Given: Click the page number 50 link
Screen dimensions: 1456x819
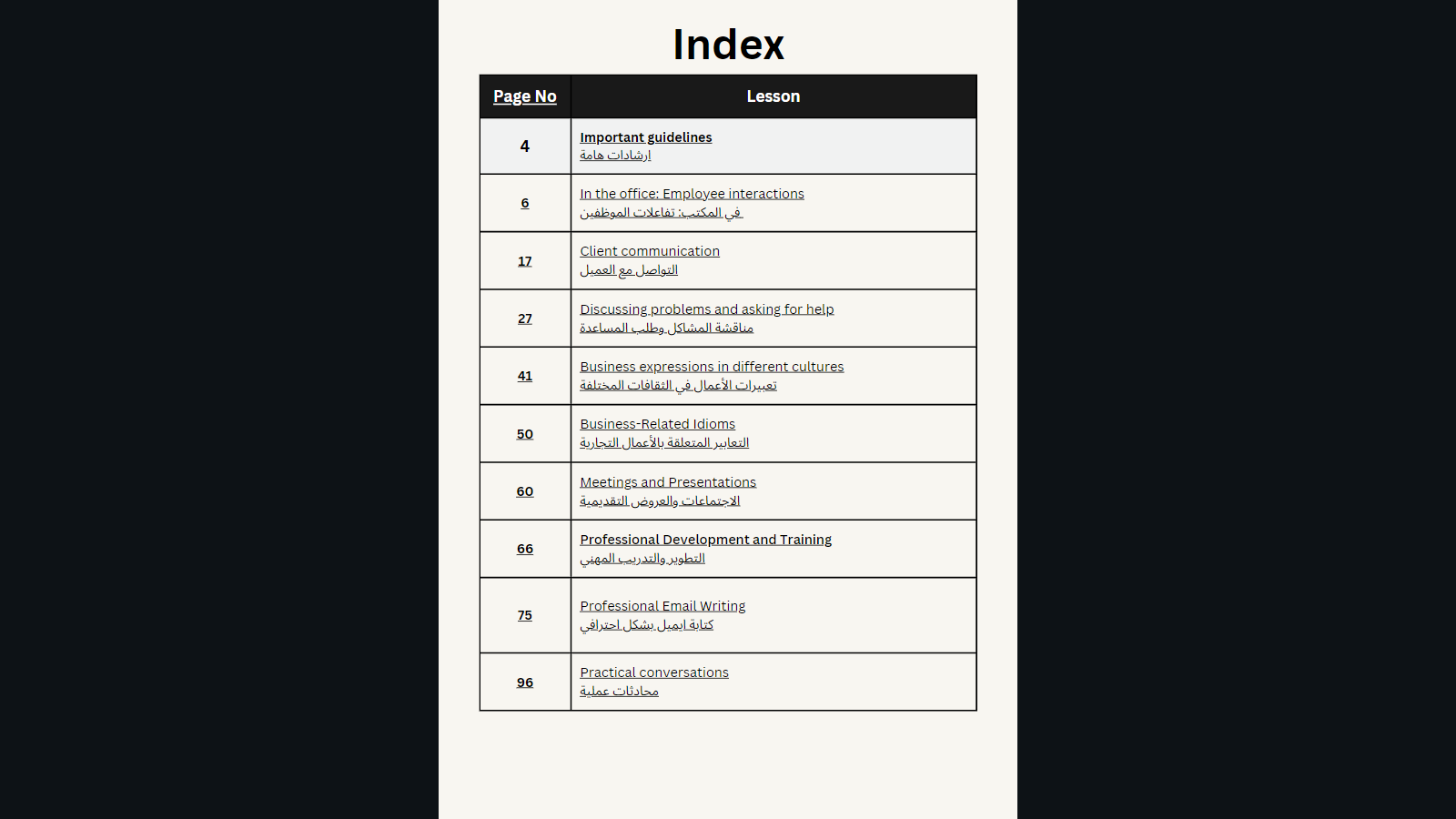Looking at the screenshot, I should (525, 434).
